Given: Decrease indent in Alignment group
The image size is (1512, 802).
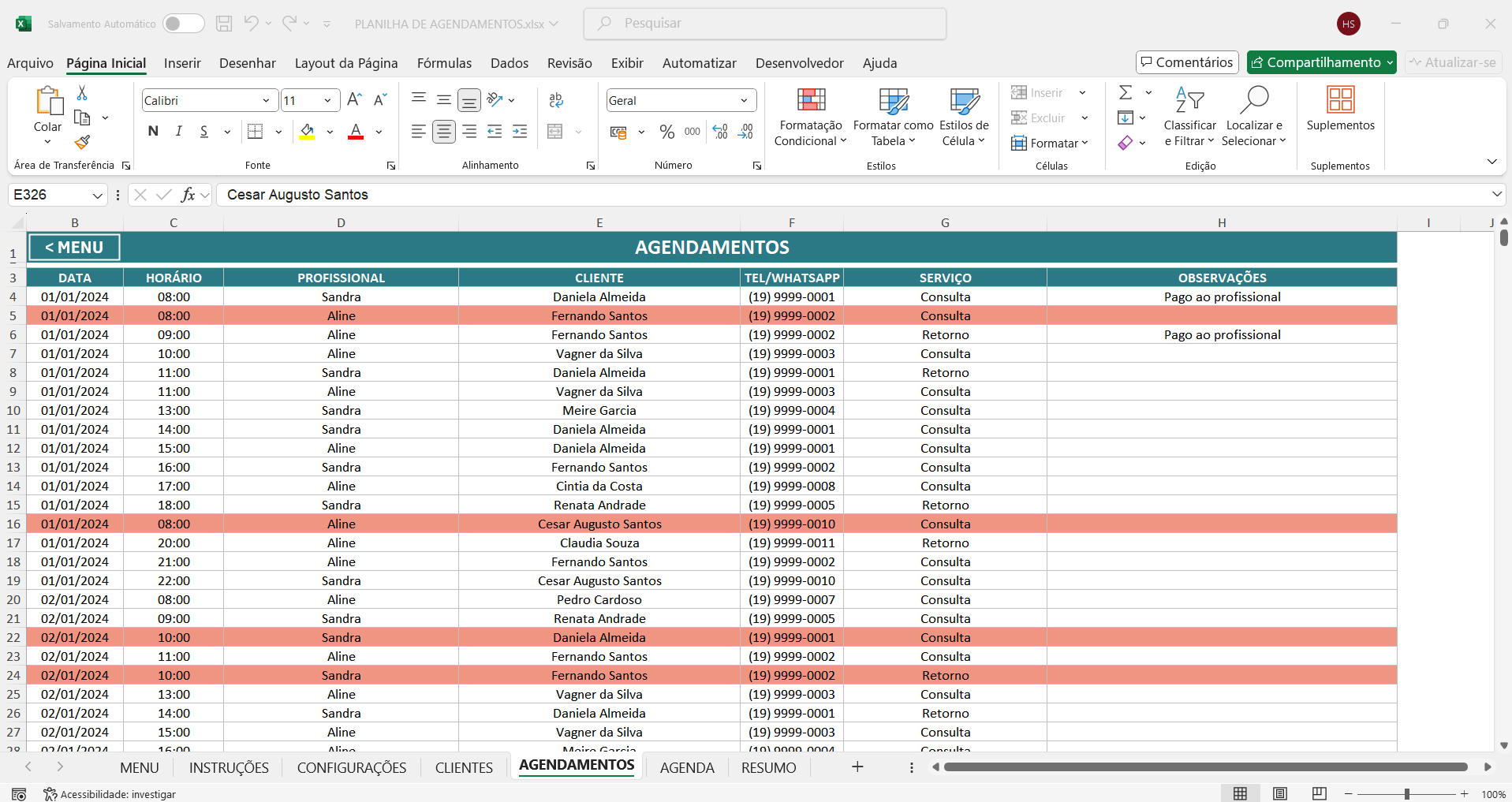Looking at the screenshot, I should 495,132.
